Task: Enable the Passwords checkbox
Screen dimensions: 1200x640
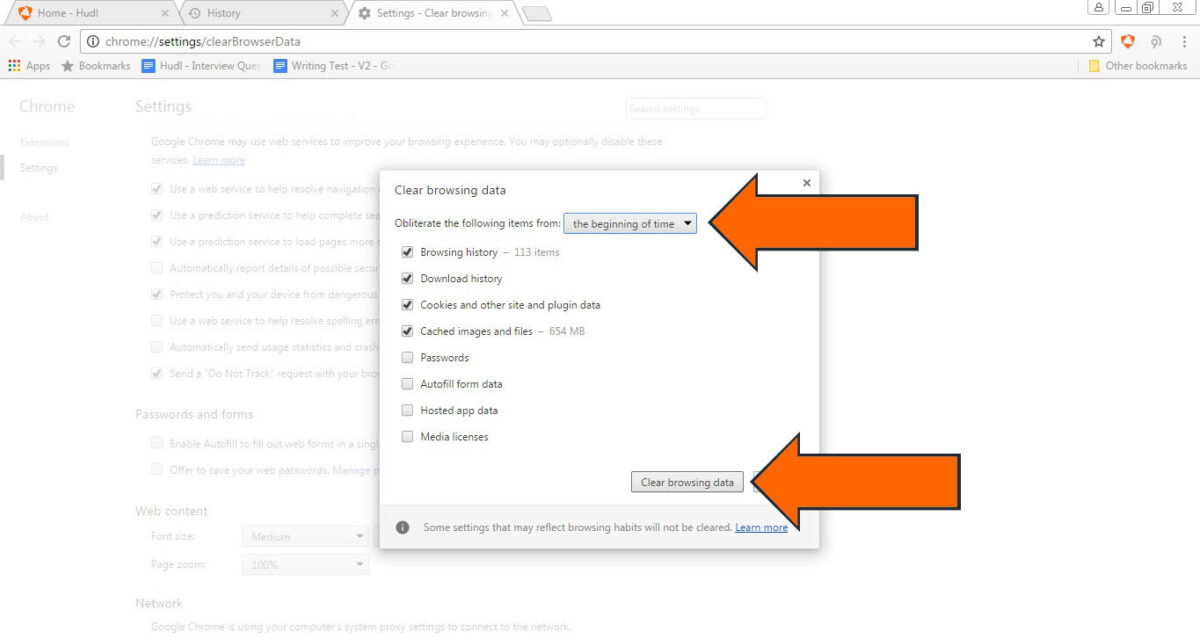Action: (x=407, y=358)
